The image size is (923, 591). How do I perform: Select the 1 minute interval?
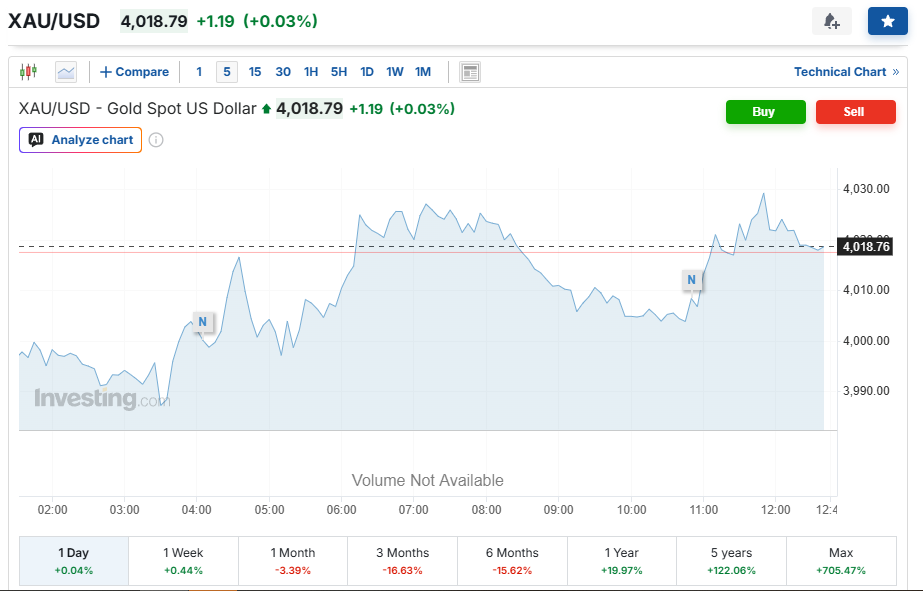[199, 72]
